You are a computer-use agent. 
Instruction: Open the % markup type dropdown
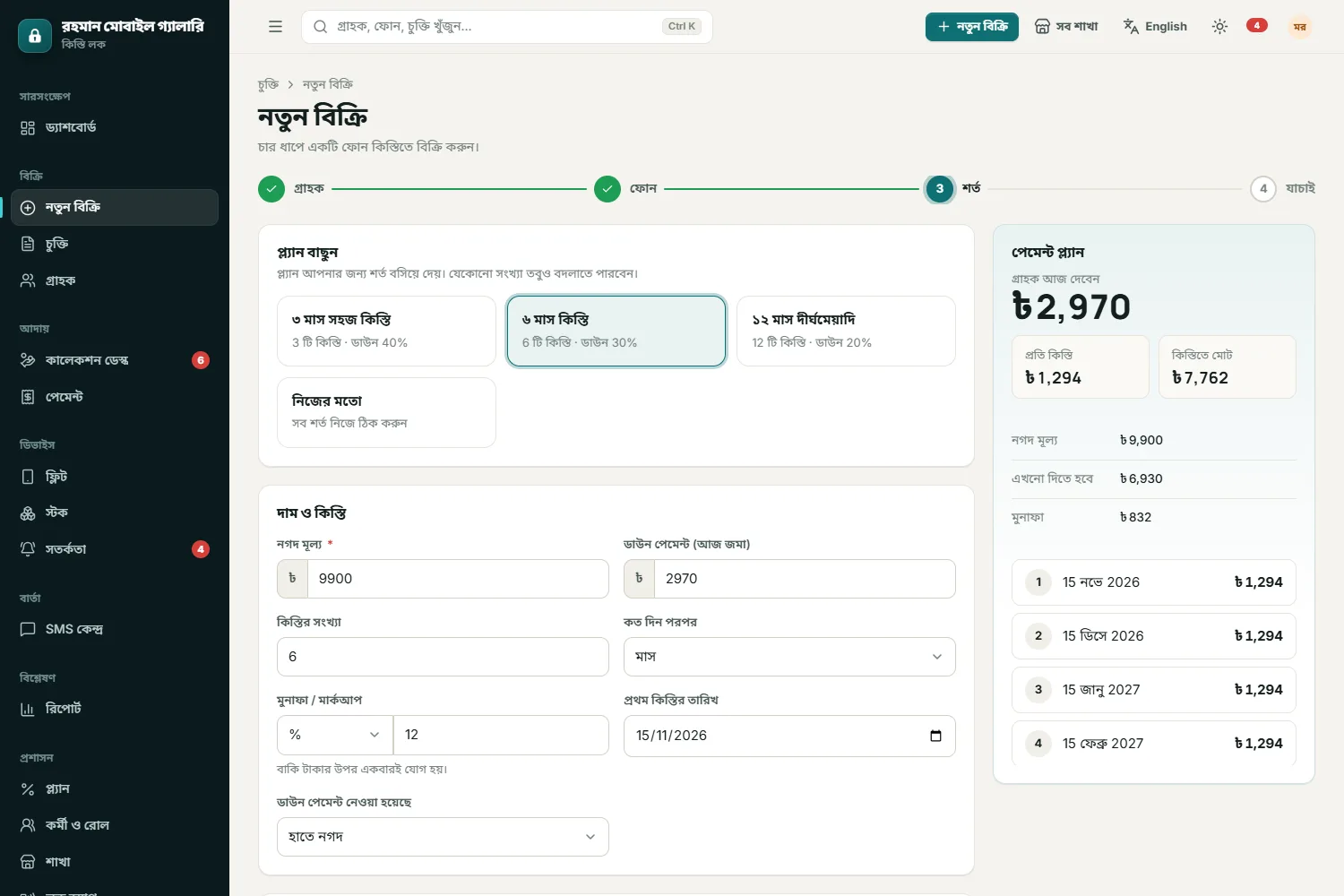pos(335,735)
